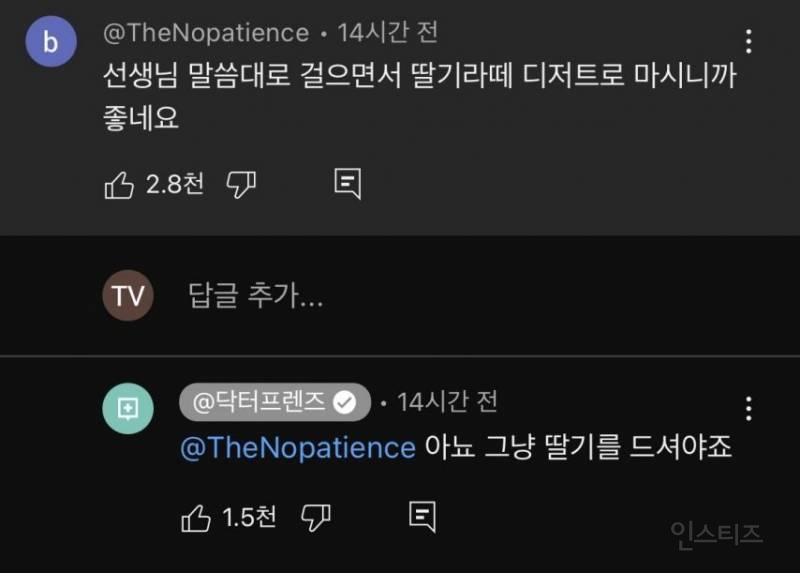Click the 14시간 전 timestamp on the top comment
This screenshot has height=573, width=800.
click(388, 33)
